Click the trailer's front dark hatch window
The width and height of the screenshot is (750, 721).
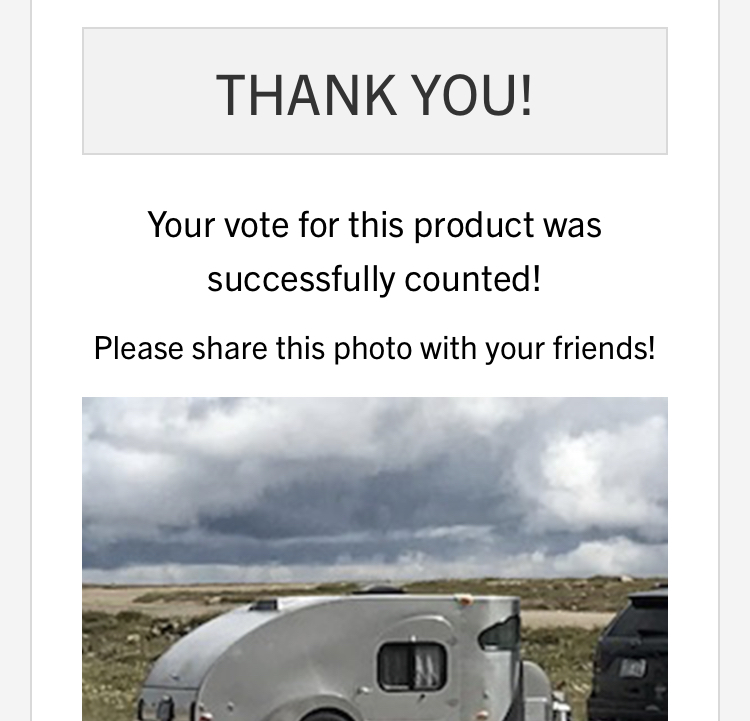point(500,634)
